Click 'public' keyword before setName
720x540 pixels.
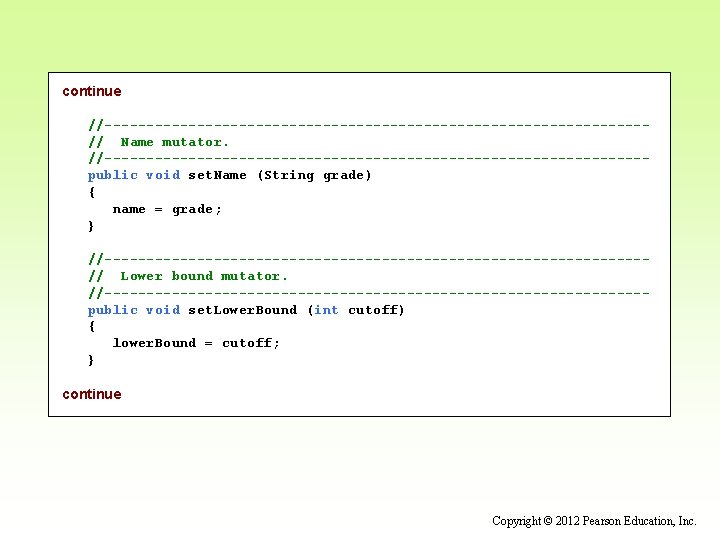112,175
